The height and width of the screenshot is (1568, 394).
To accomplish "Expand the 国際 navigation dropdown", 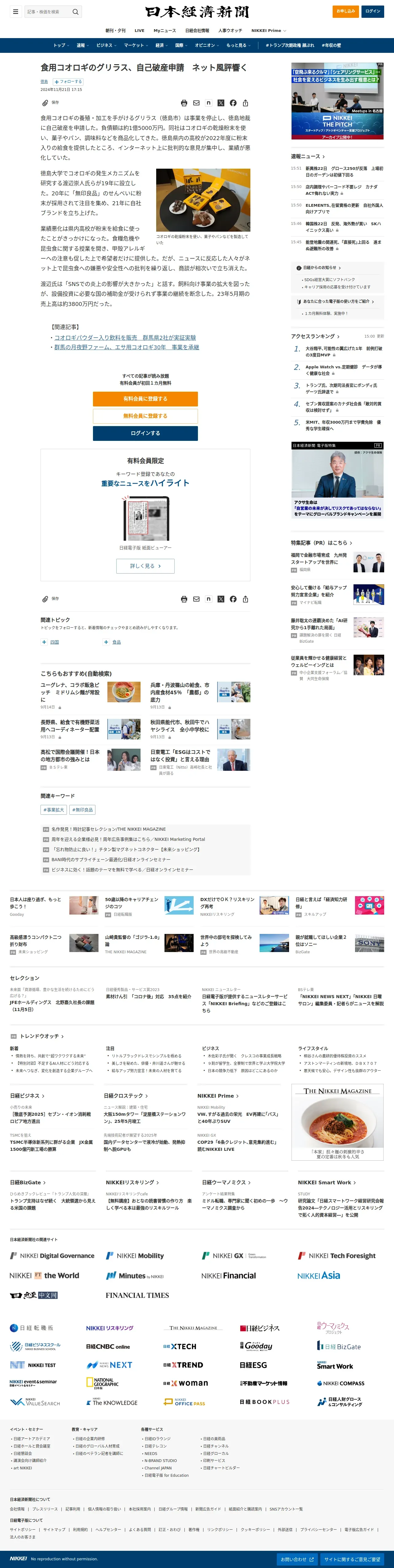I will (181, 45).
